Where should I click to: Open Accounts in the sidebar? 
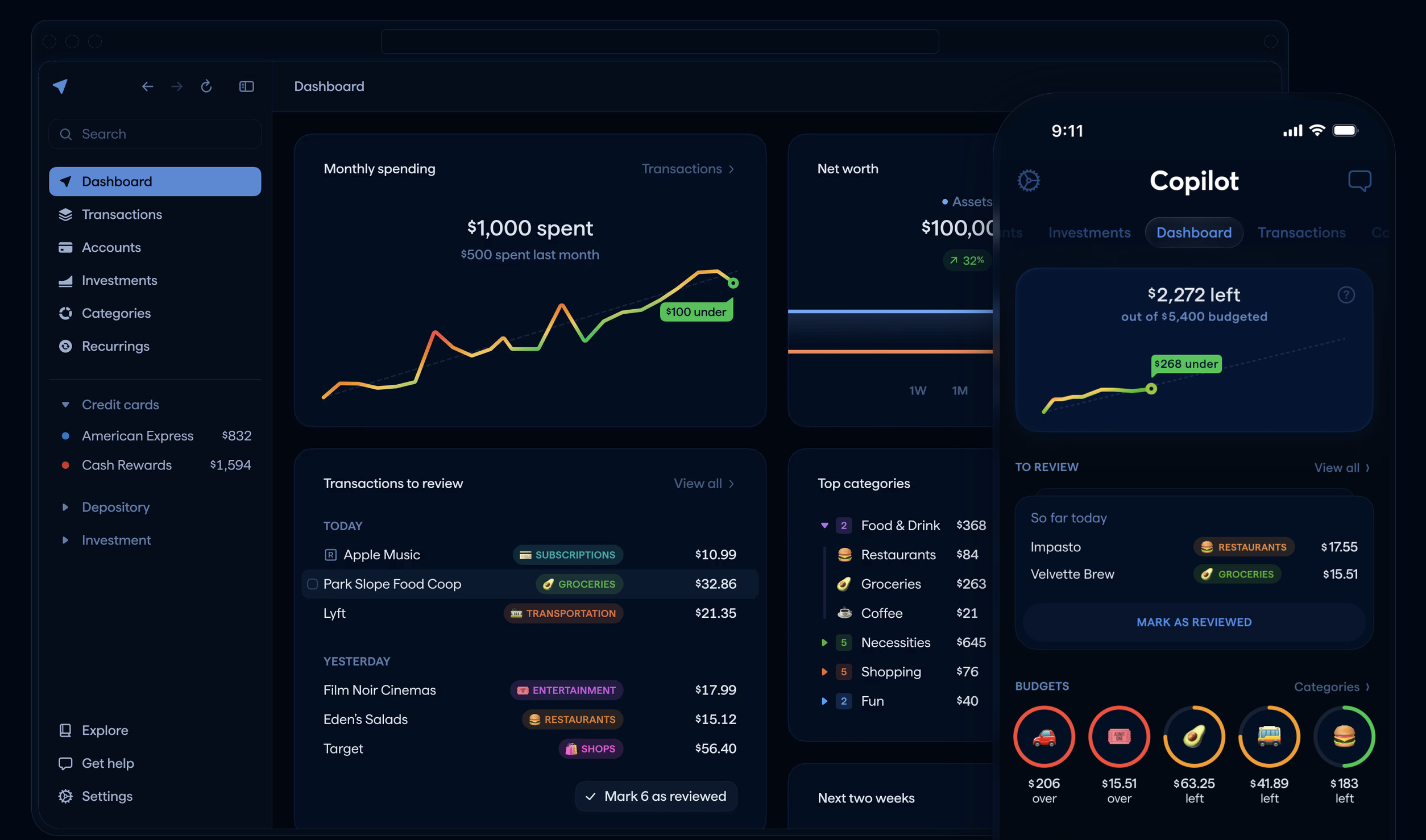[155, 247]
